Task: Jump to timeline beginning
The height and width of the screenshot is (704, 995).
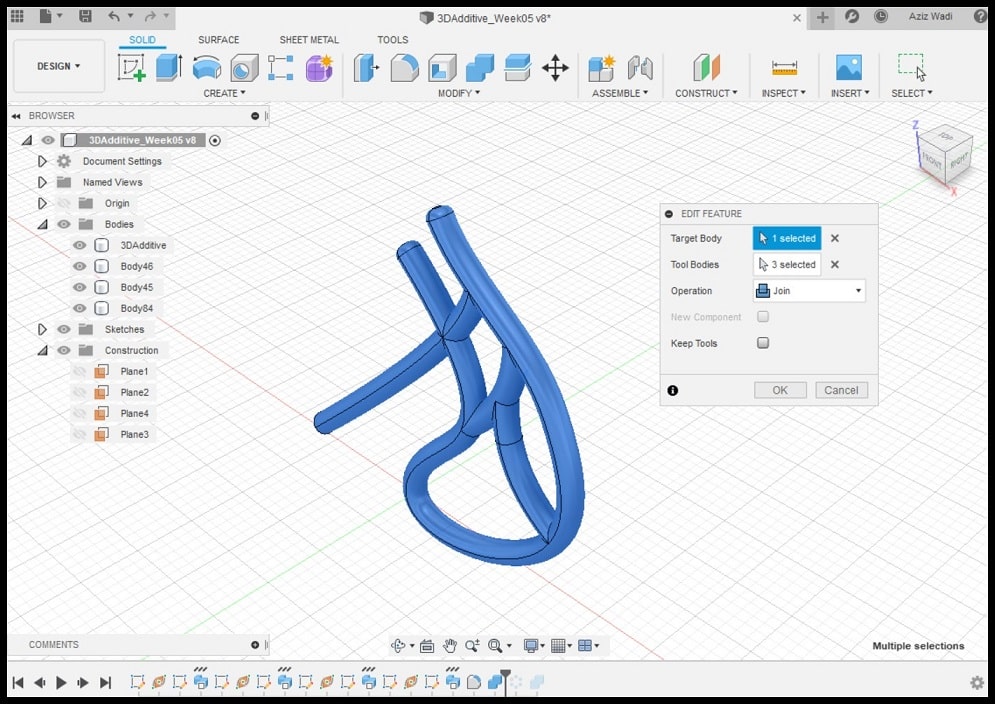Action: (18, 682)
